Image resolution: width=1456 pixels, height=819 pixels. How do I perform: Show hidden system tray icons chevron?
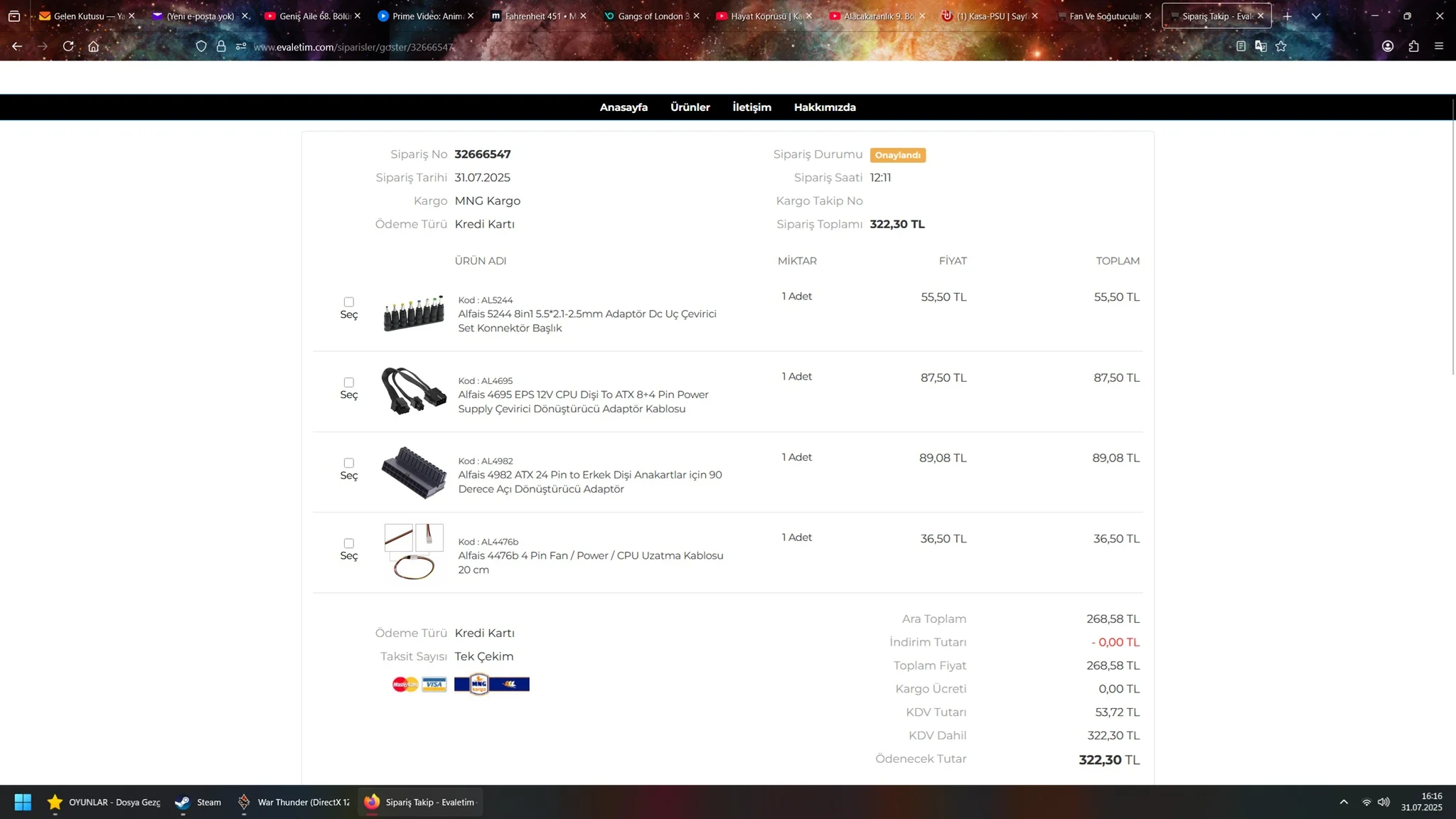click(x=1344, y=802)
